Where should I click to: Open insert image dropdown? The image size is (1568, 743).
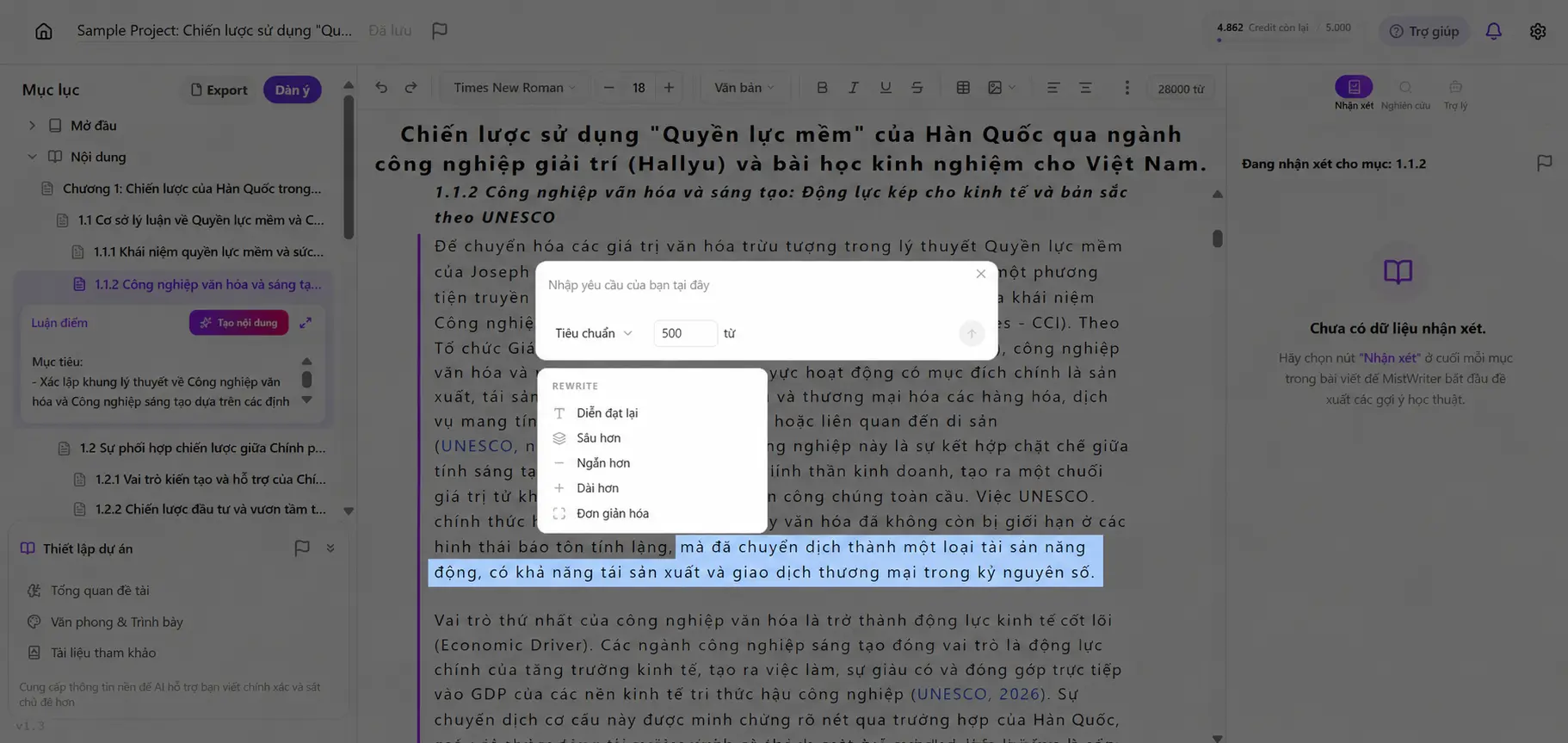[1002, 88]
